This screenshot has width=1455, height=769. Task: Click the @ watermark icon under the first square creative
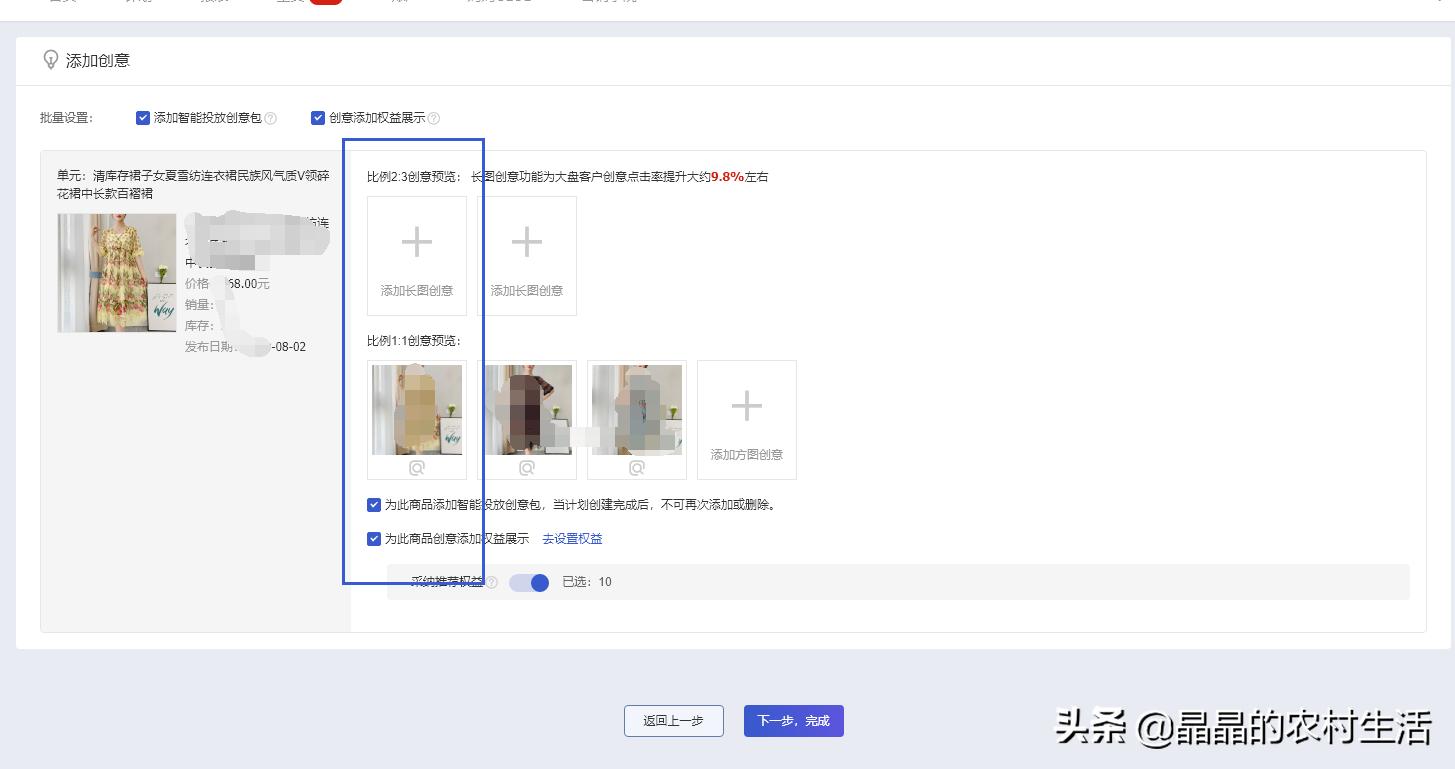(x=416, y=466)
